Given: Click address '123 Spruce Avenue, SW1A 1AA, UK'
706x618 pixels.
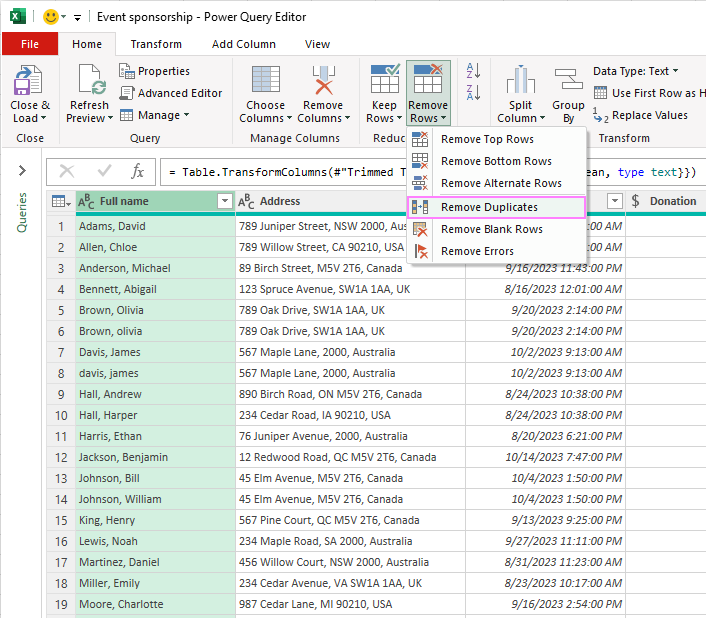Looking at the screenshot, I should coord(350,289).
